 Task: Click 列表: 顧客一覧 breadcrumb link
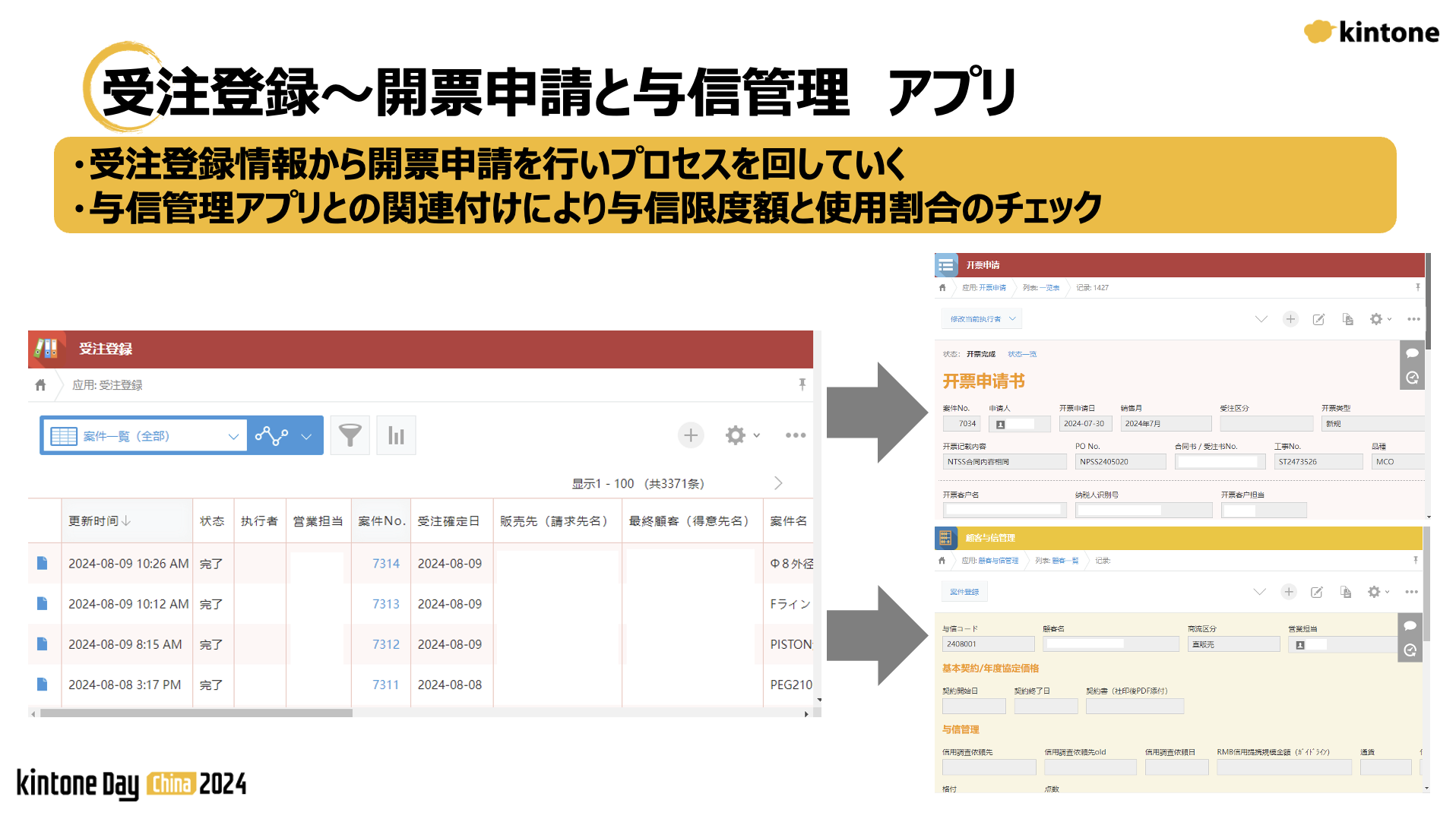(x=1057, y=561)
